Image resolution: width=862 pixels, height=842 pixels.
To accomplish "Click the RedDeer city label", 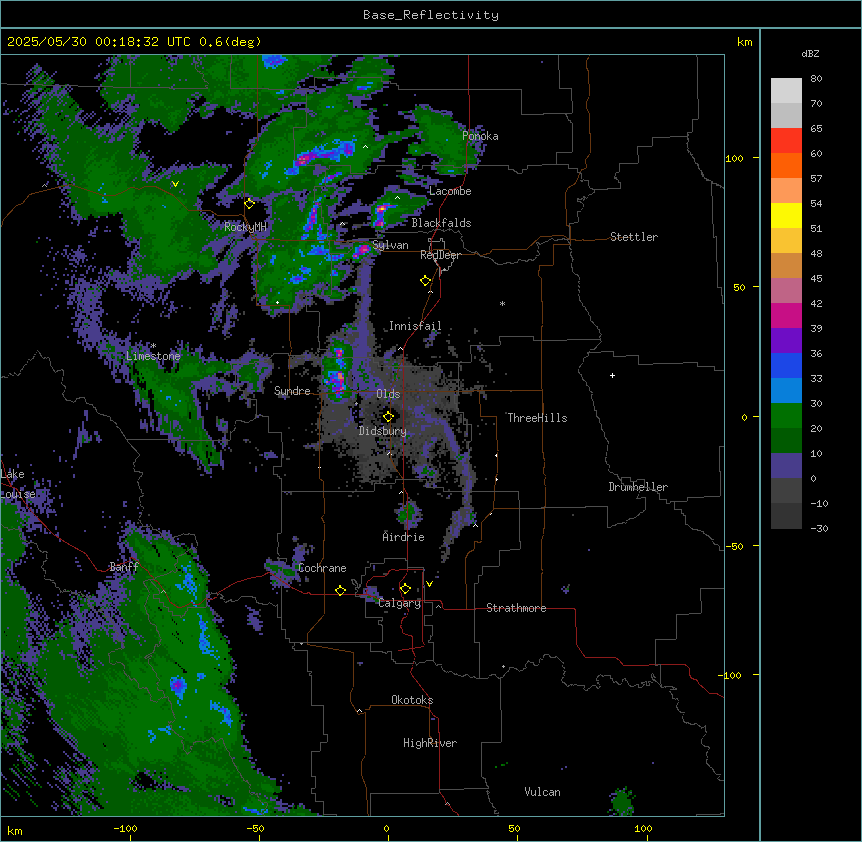I will pyautogui.click(x=440, y=255).
